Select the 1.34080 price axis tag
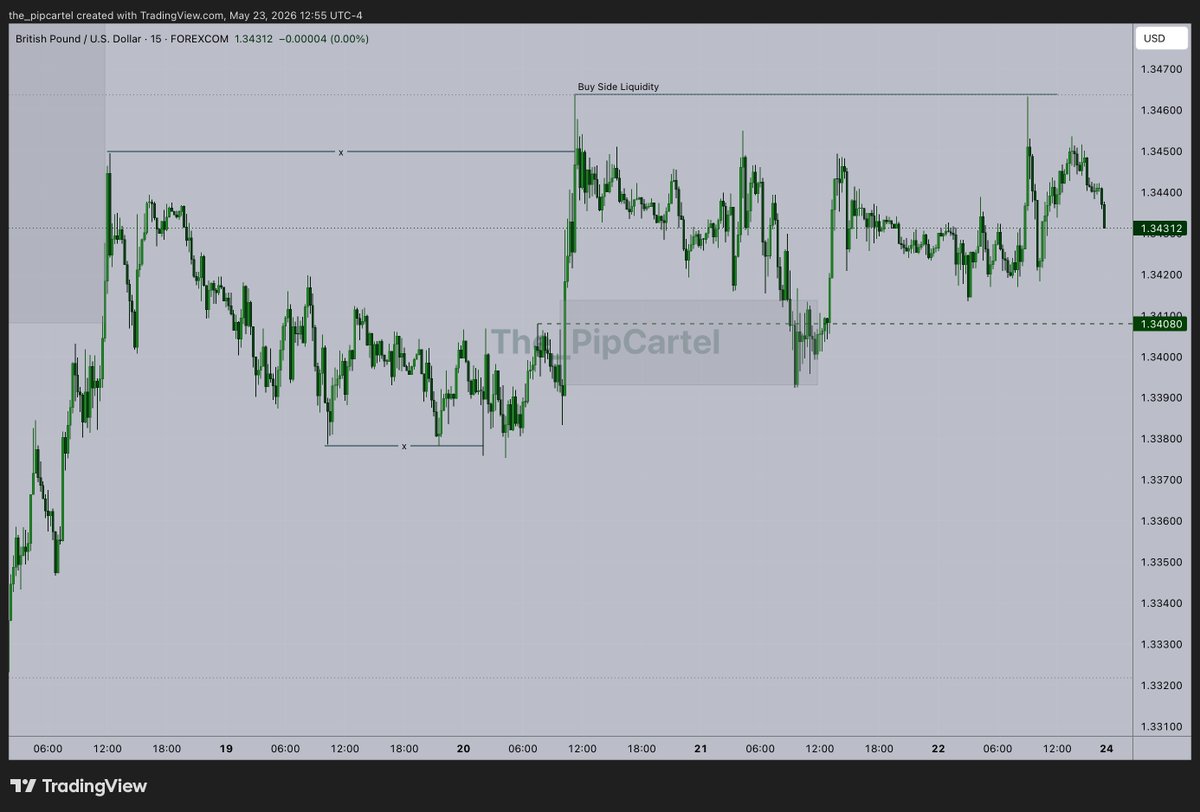 tap(1160, 323)
